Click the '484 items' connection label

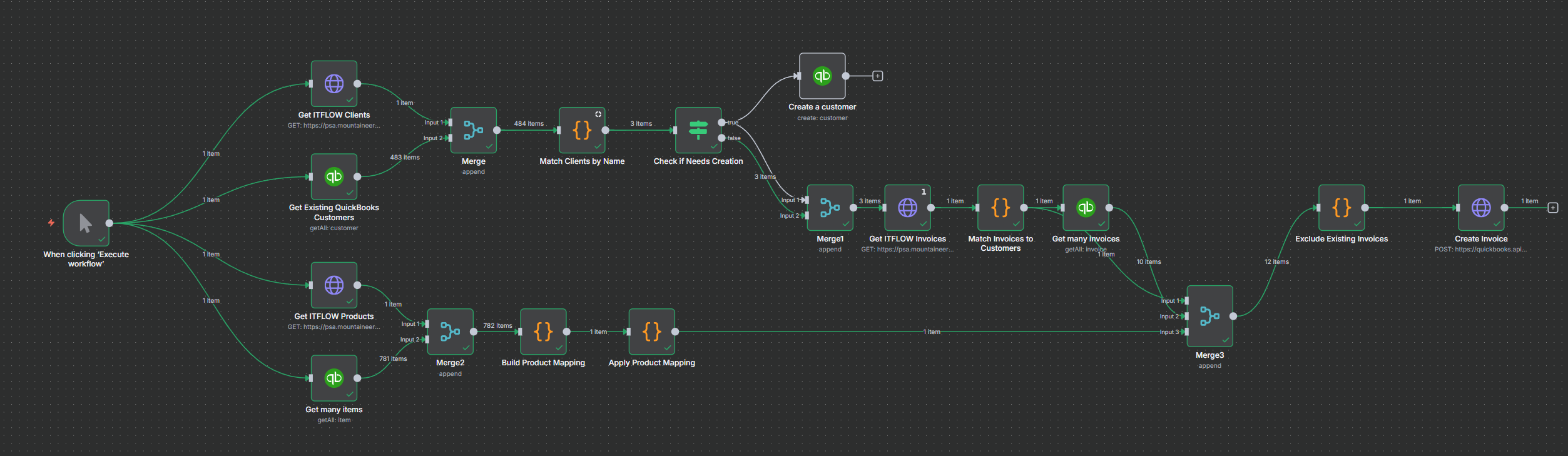click(529, 124)
